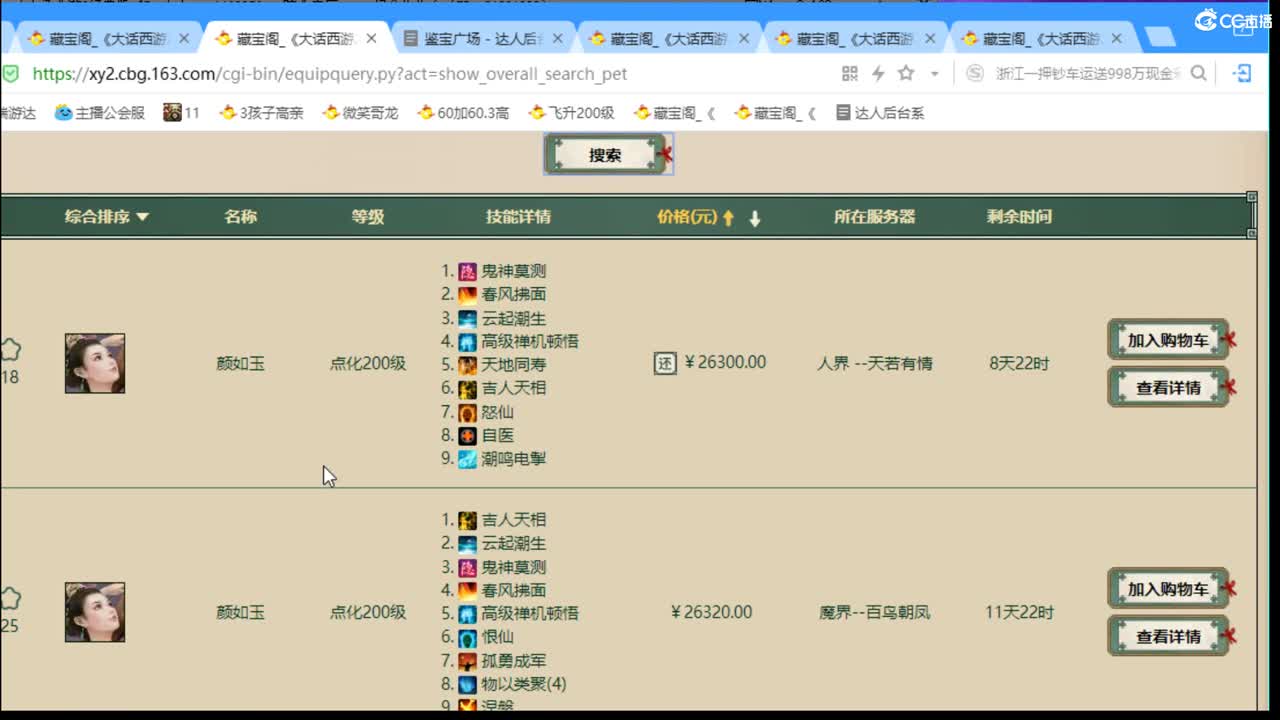Image resolution: width=1280 pixels, height=720 pixels.
Task: Click the 春风拂面 skill icon in the ¥26300.00 row
Action: click(467, 295)
